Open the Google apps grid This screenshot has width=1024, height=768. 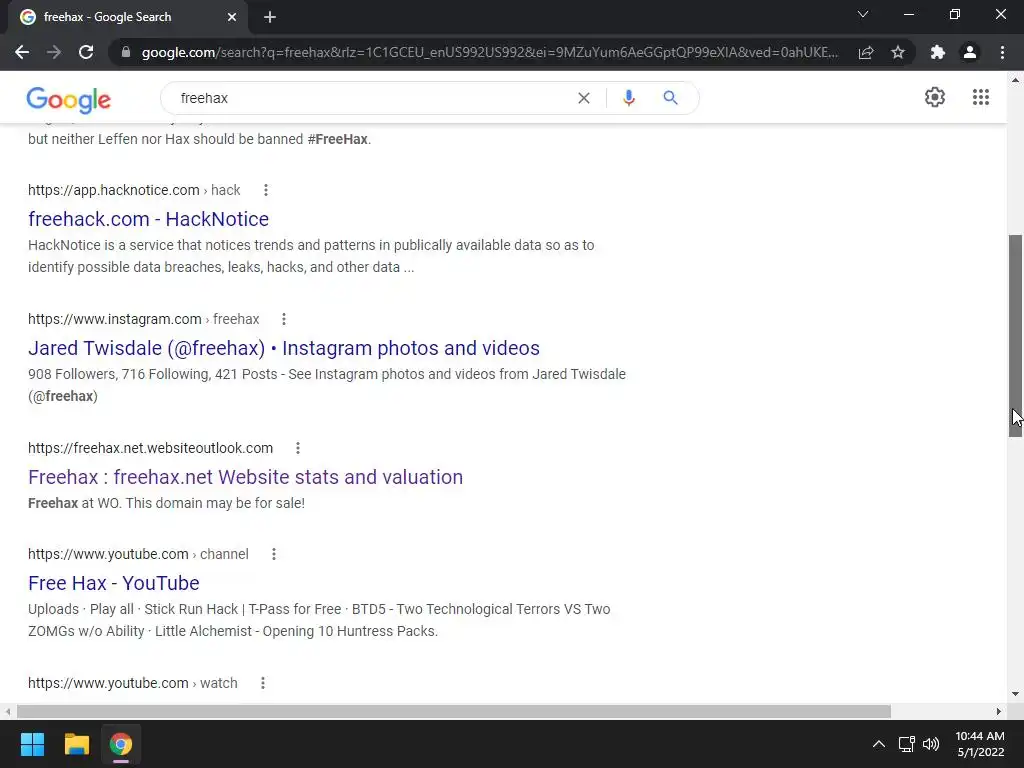tap(980, 97)
